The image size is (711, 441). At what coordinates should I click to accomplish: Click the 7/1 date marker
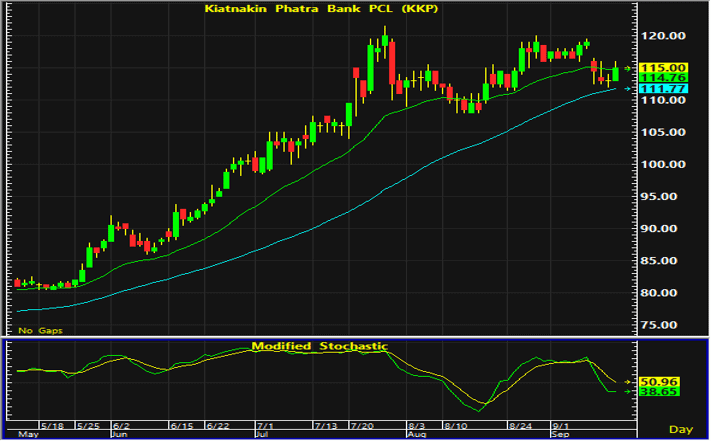click(265, 426)
